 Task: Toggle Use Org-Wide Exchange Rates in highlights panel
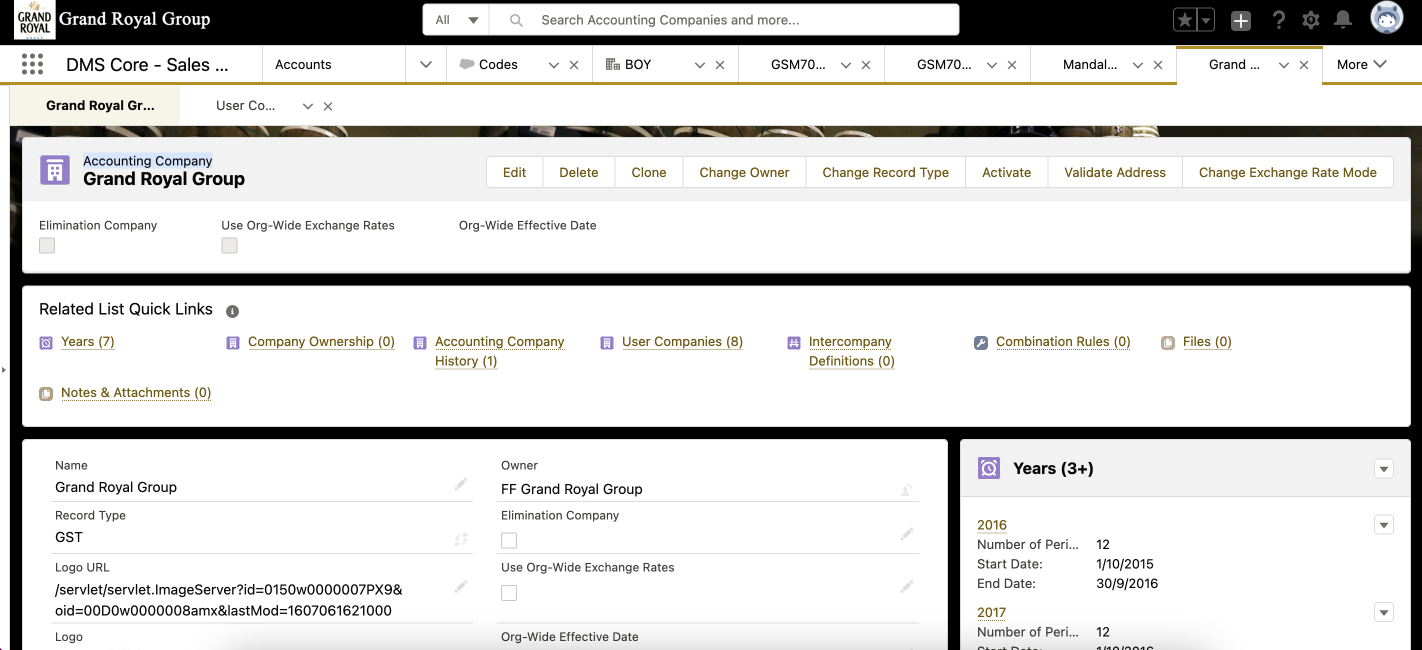230,246
